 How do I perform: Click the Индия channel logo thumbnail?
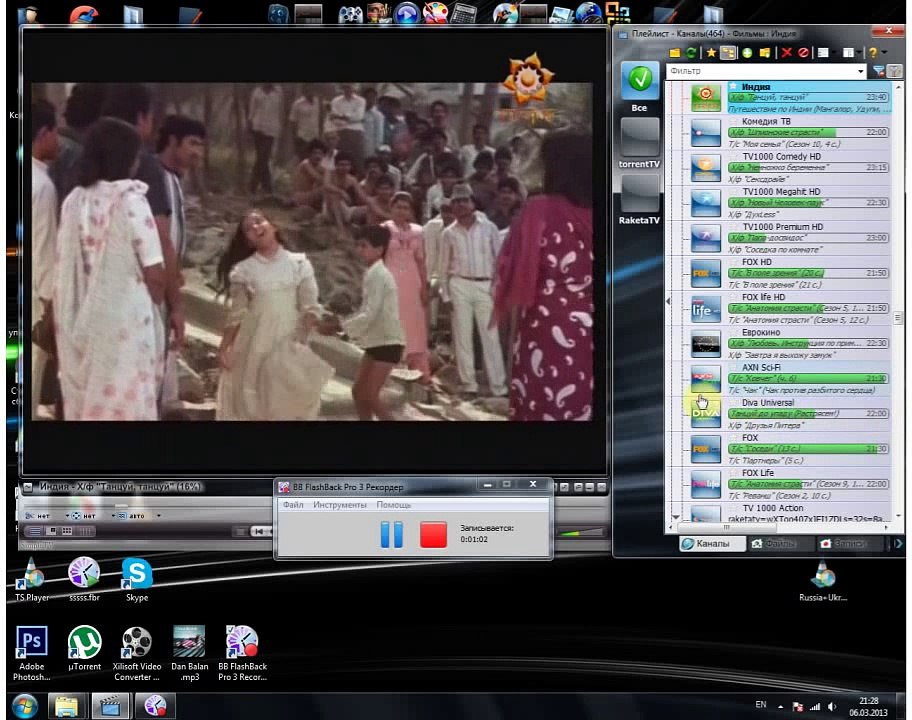[706, 98]
